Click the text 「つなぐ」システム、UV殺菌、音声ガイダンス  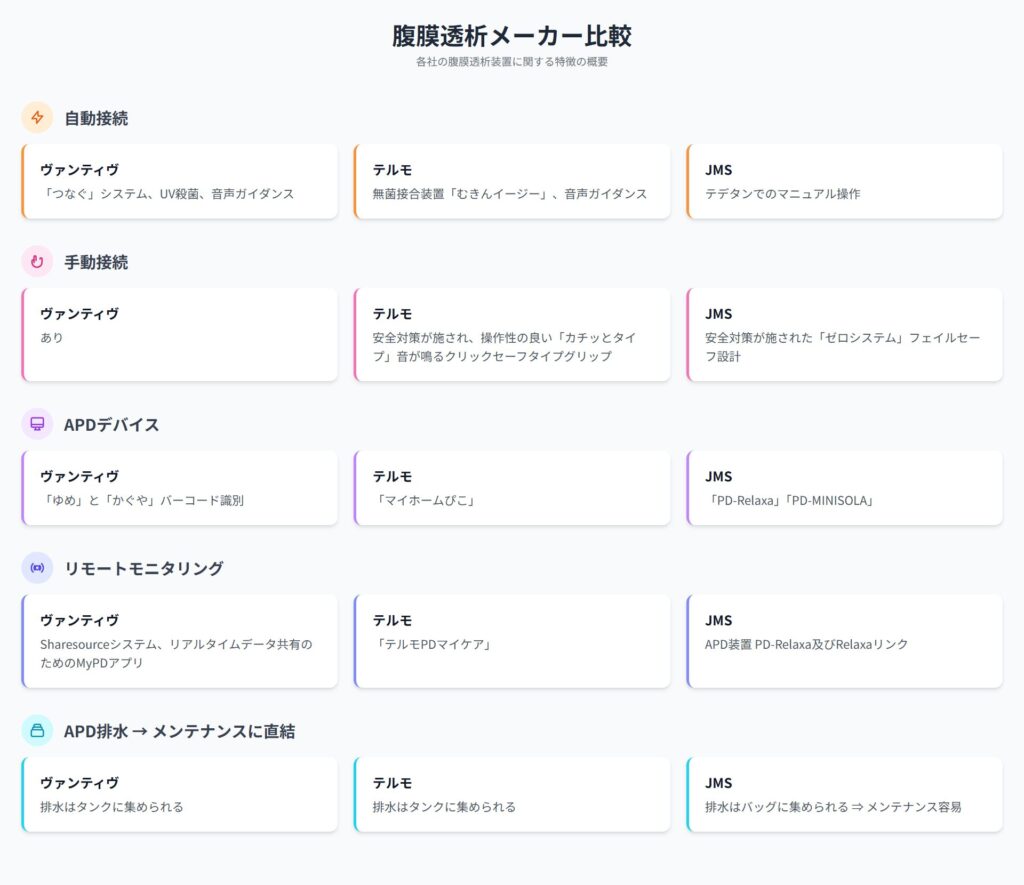[167, 194]
